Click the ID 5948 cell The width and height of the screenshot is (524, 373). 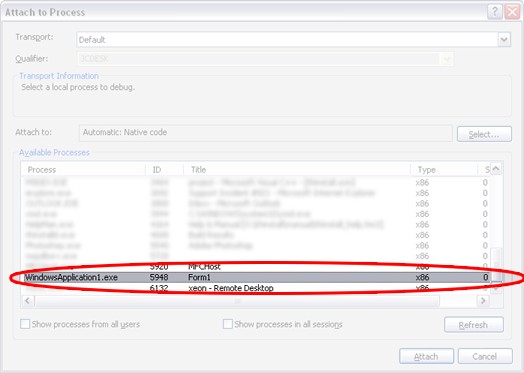159,277
